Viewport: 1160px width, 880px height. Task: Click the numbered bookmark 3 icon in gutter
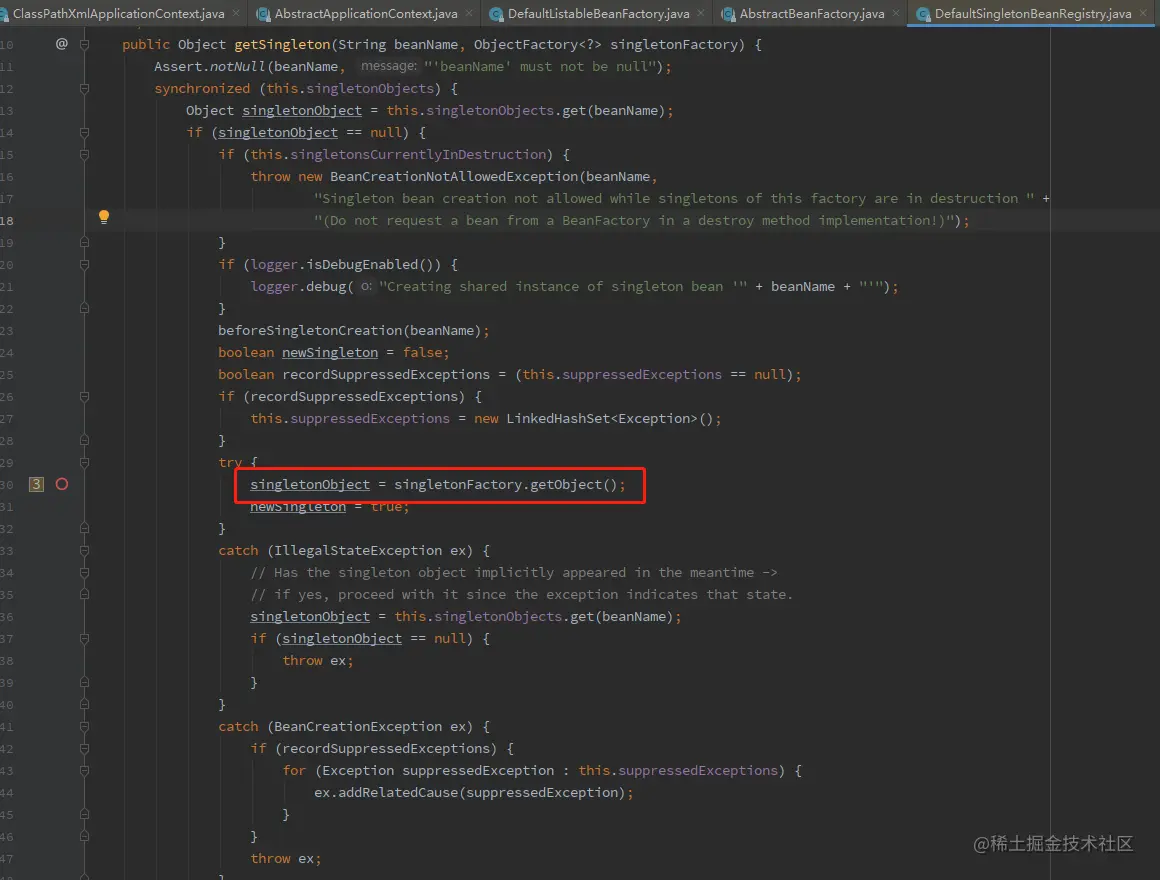point(36,484)
